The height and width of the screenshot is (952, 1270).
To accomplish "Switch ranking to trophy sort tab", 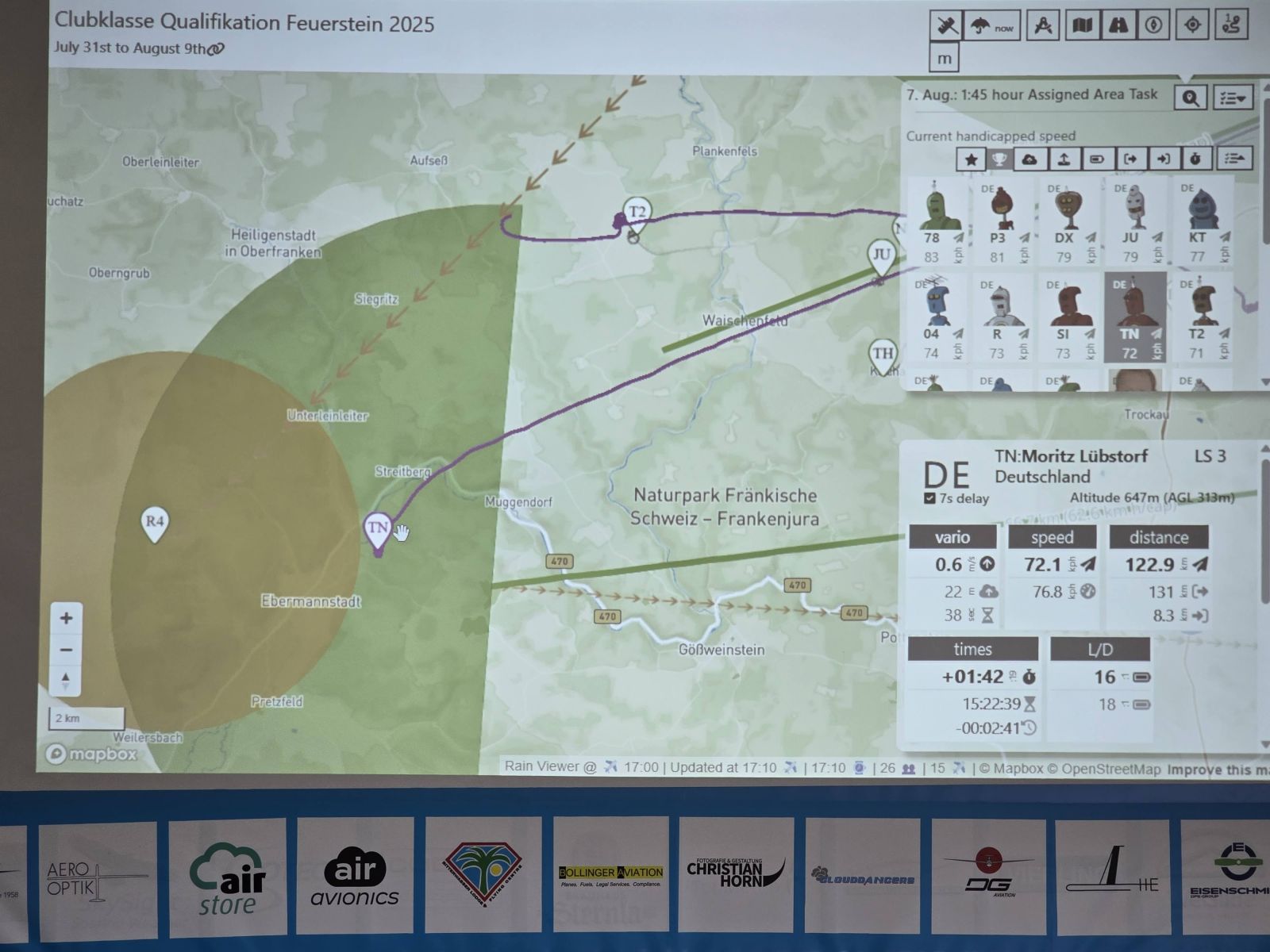I will (x=999, y=159).
